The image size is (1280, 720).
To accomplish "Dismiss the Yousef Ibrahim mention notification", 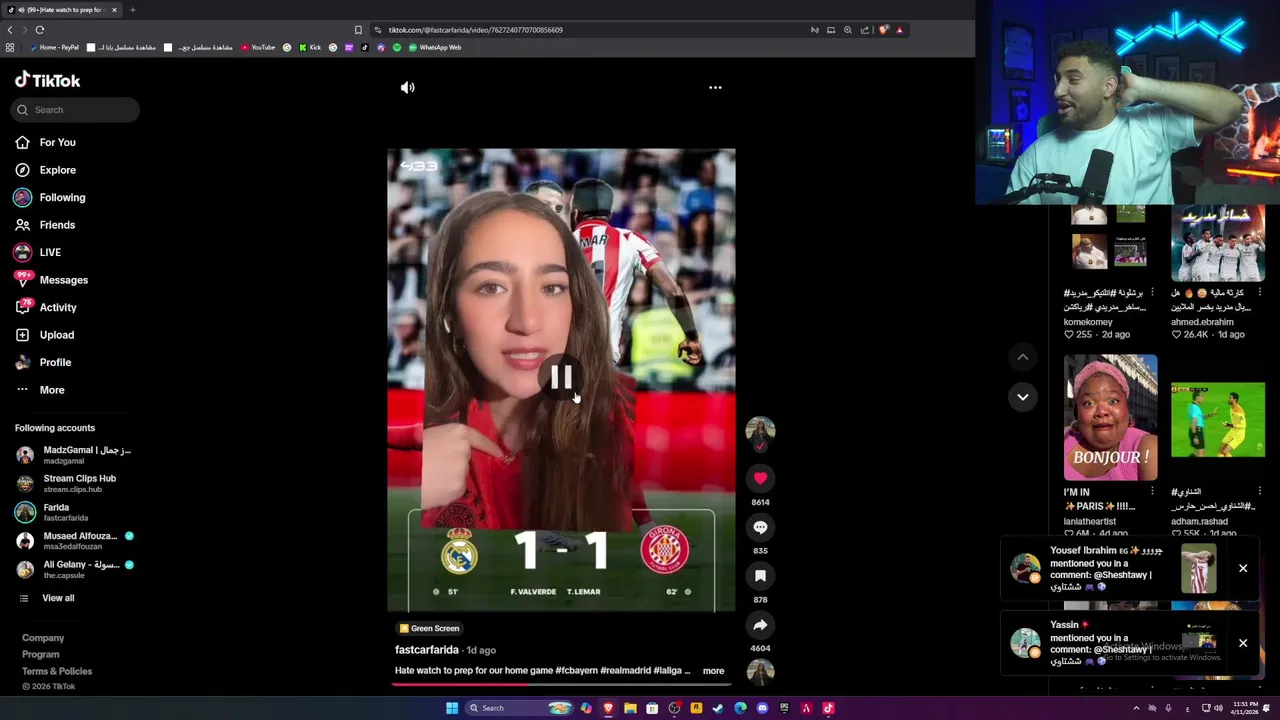I will pos(1243,569).
